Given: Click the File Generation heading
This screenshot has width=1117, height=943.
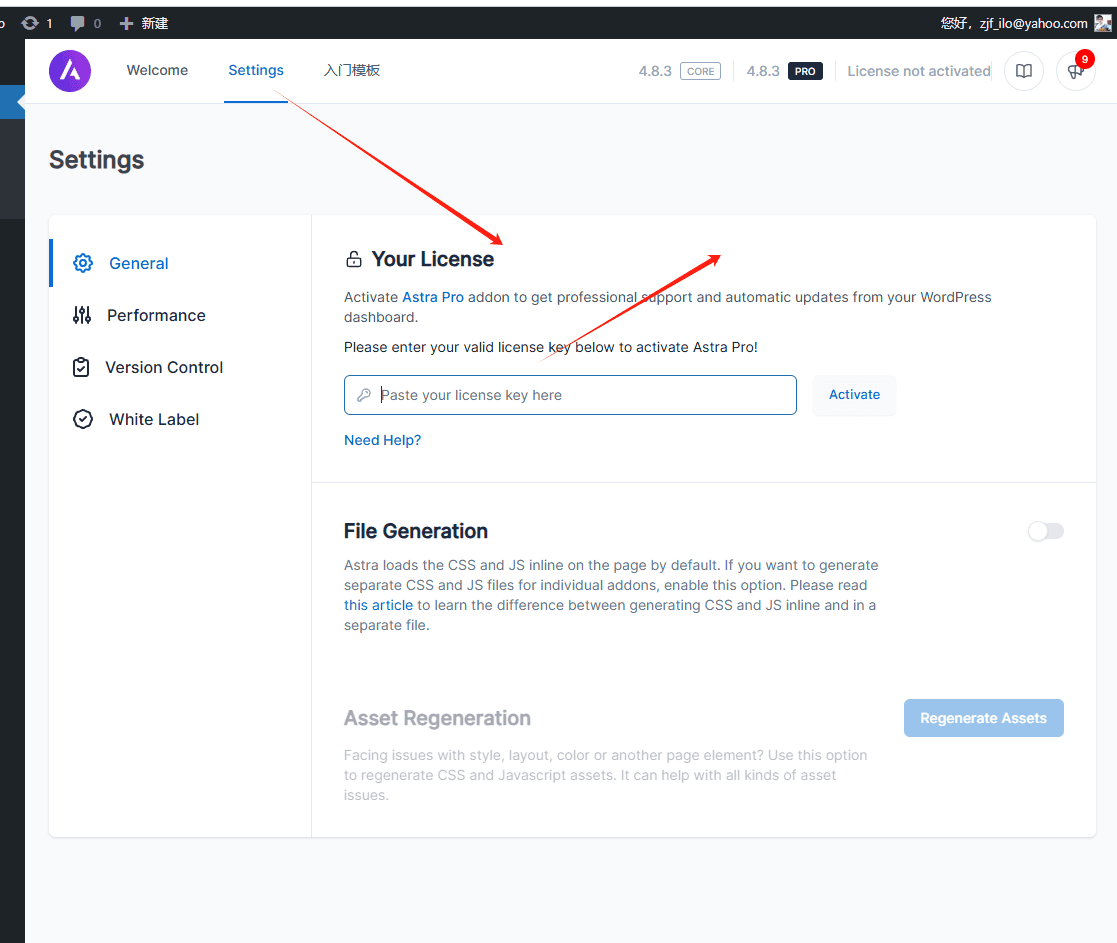Looking at the screenshot, I should click(x=416, y=531).
